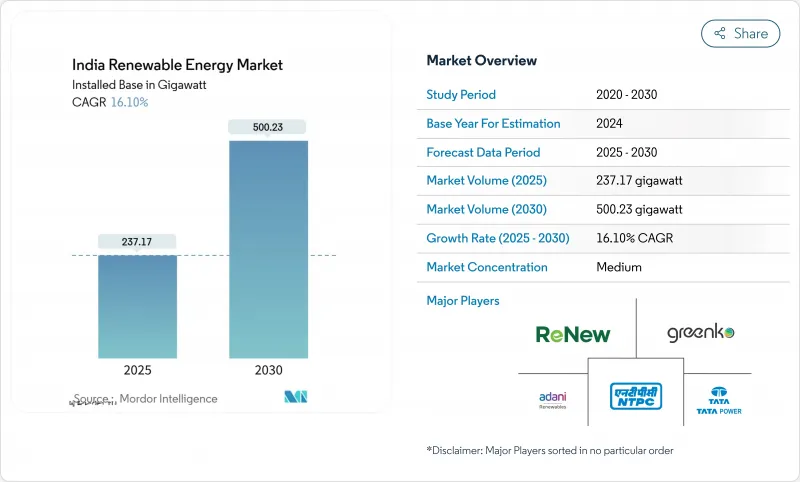Select the 2030 bar in the chart

[268, 248]
